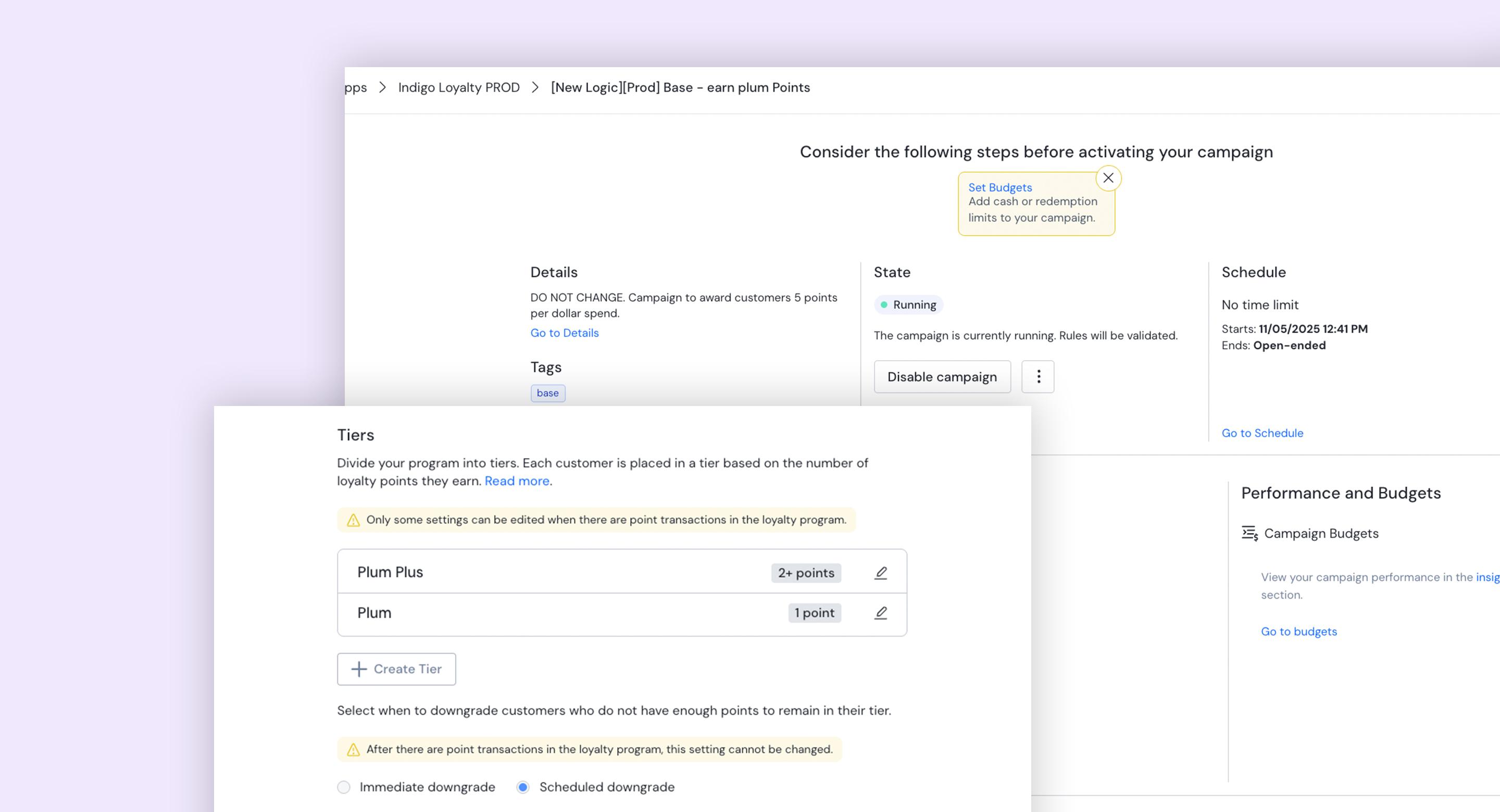Select the Plum tier row

click(x=622, y=614)
